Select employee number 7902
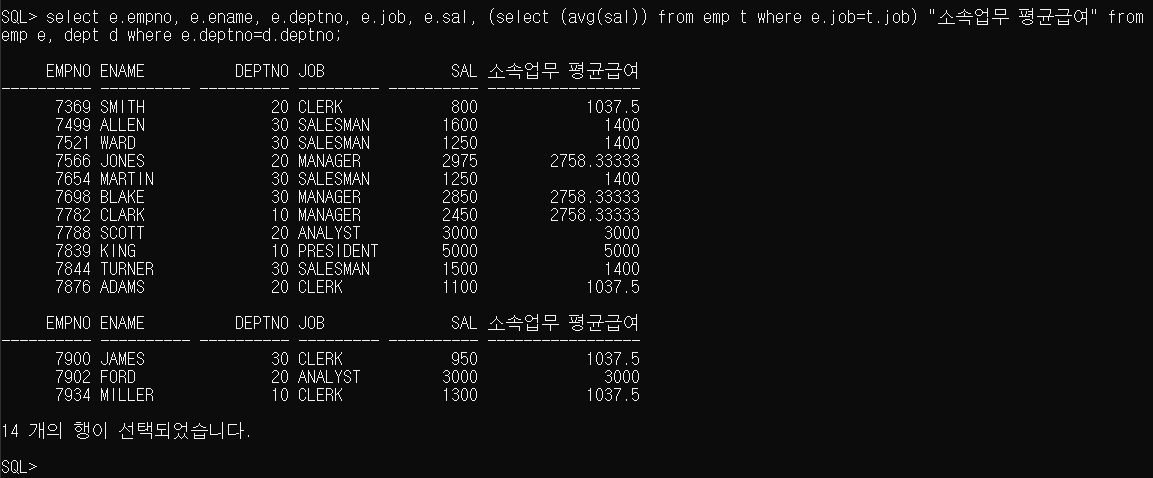Screen dimensions: 1153x478 (x=73, y=377)
